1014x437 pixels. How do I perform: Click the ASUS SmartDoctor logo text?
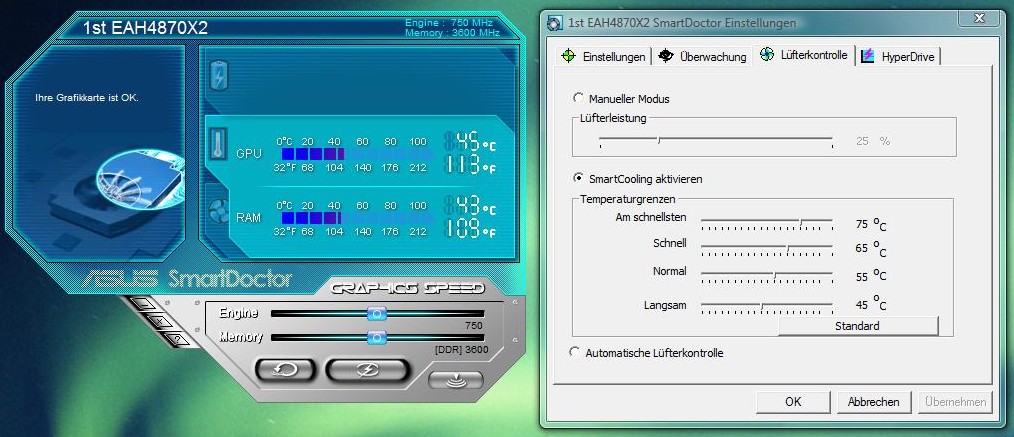tap(188, 278)
